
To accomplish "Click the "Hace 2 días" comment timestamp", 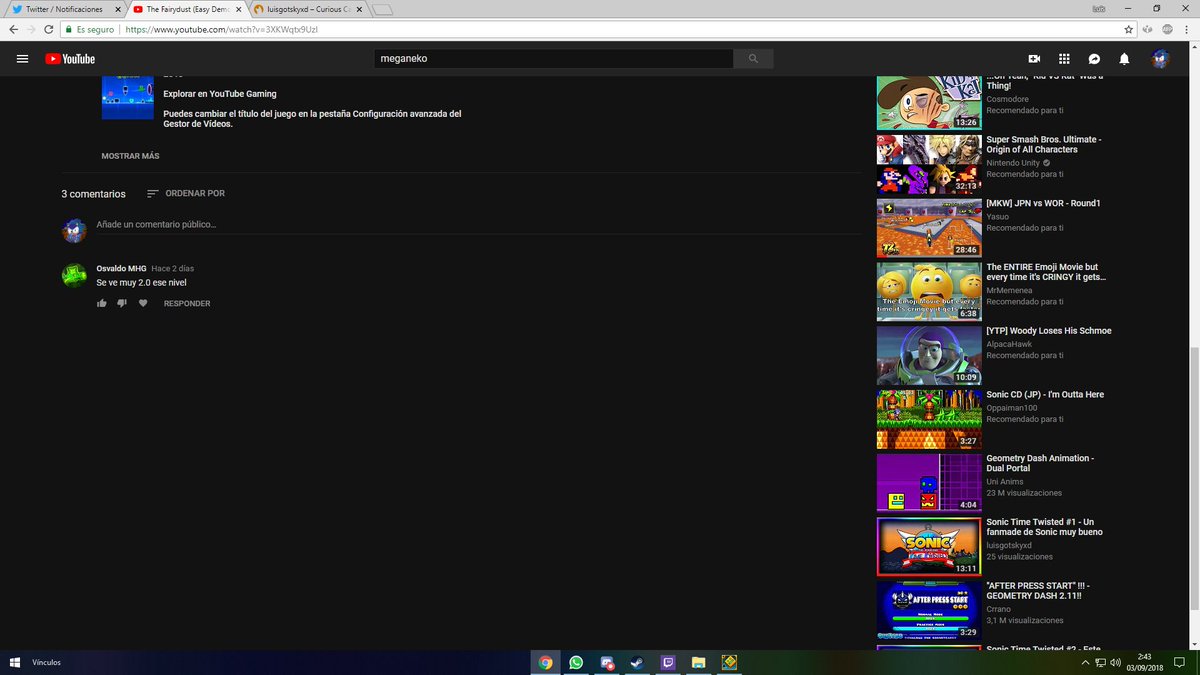I will click(172, 269).
